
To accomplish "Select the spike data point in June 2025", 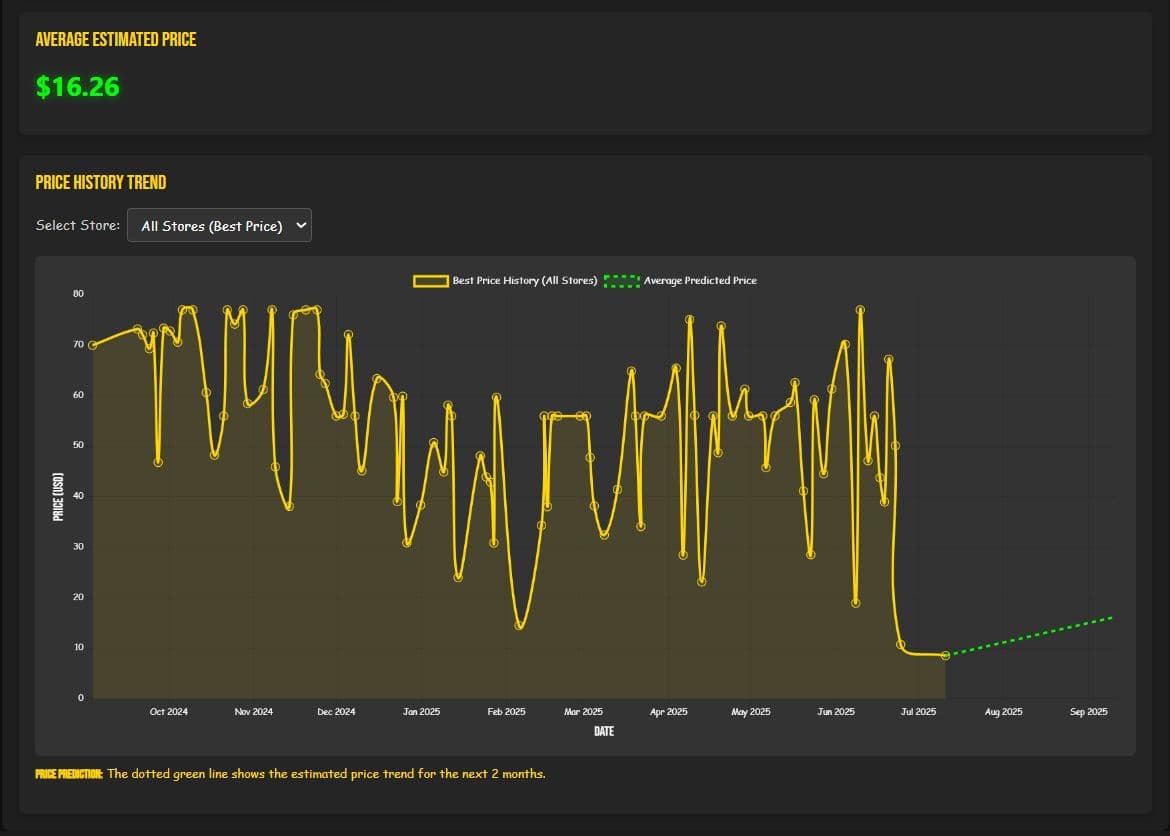I will tap(861, 310).
